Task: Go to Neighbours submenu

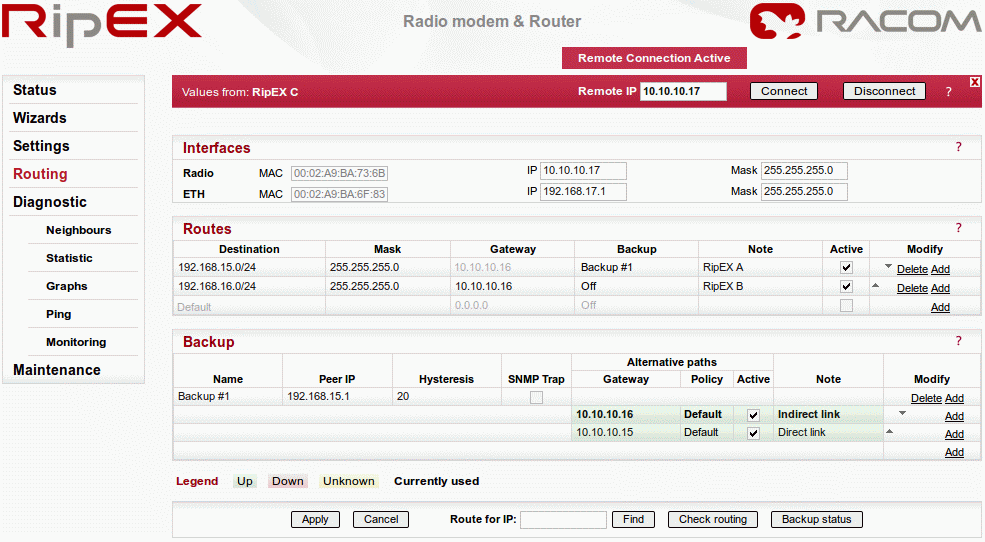Action: 79,230
